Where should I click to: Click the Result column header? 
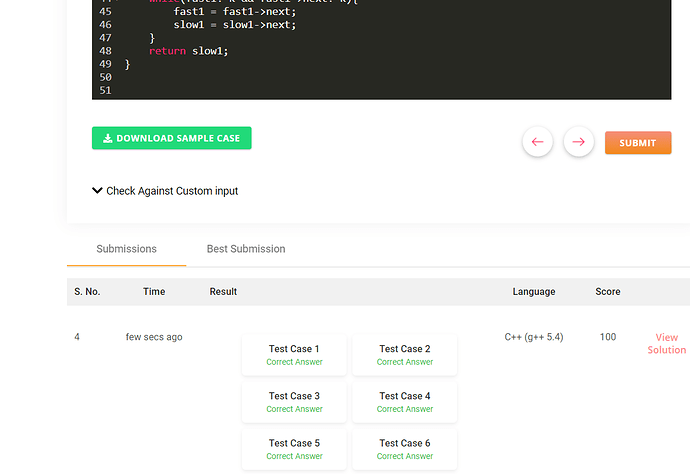[223, 292]
